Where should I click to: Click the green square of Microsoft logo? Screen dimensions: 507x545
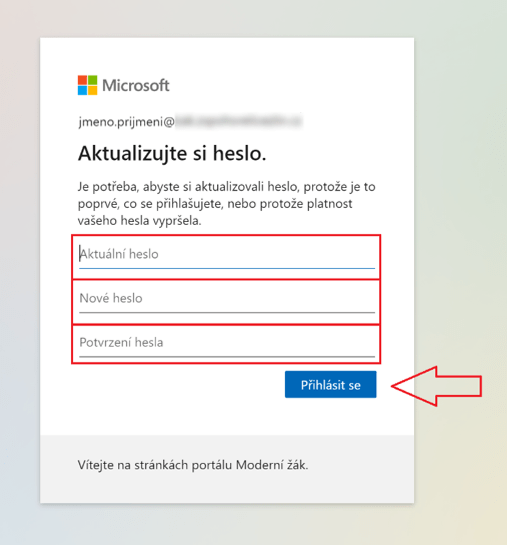tap(92, 80)
